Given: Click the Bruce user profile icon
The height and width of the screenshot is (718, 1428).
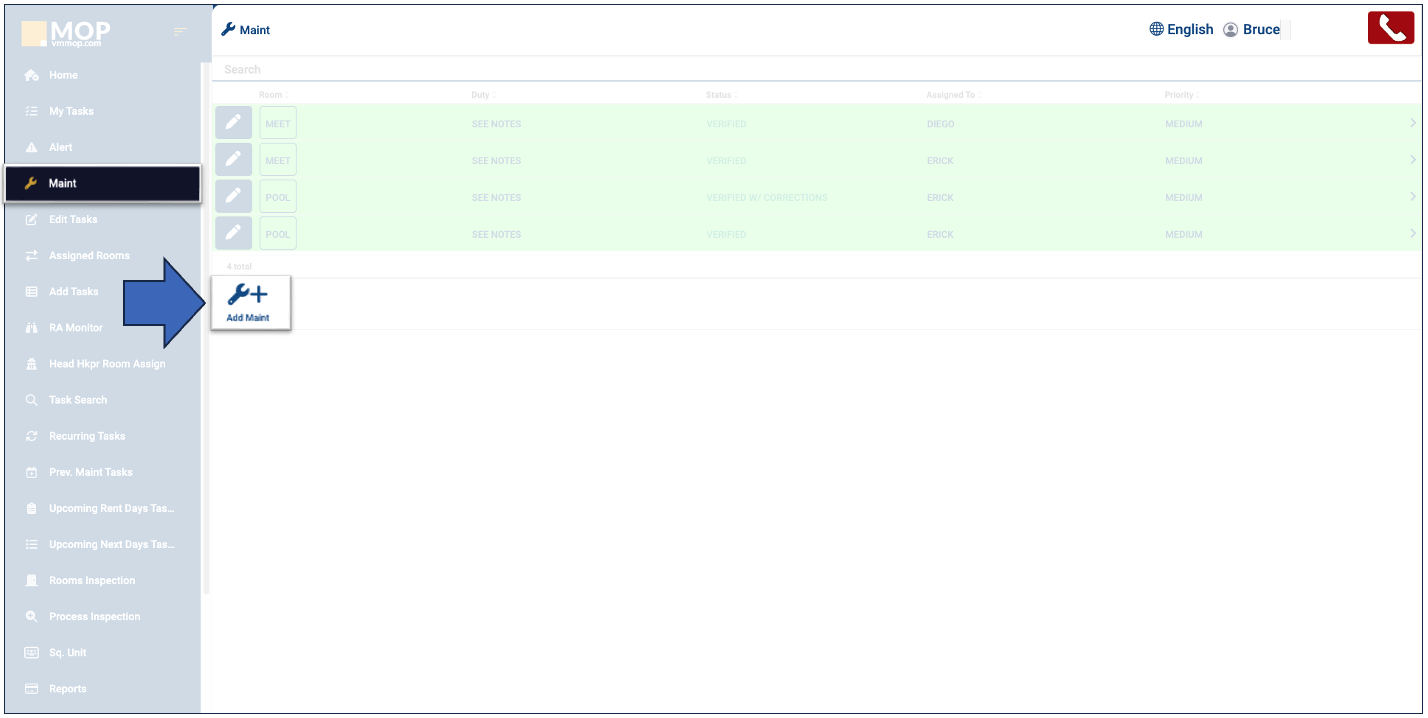Looking at the screenshot, I should (1231, 30).
